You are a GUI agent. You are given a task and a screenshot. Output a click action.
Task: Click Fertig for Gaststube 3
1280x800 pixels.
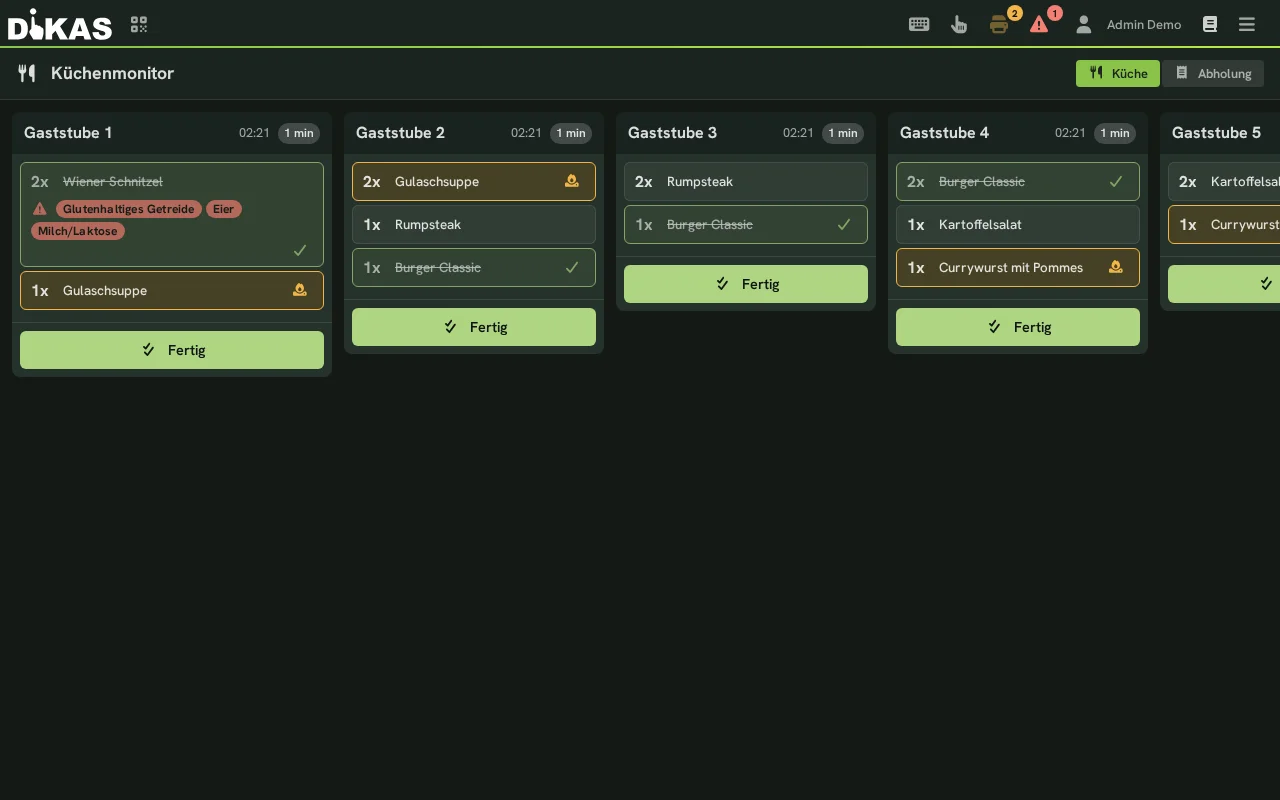pyautogui.click(x=746, y=284)
